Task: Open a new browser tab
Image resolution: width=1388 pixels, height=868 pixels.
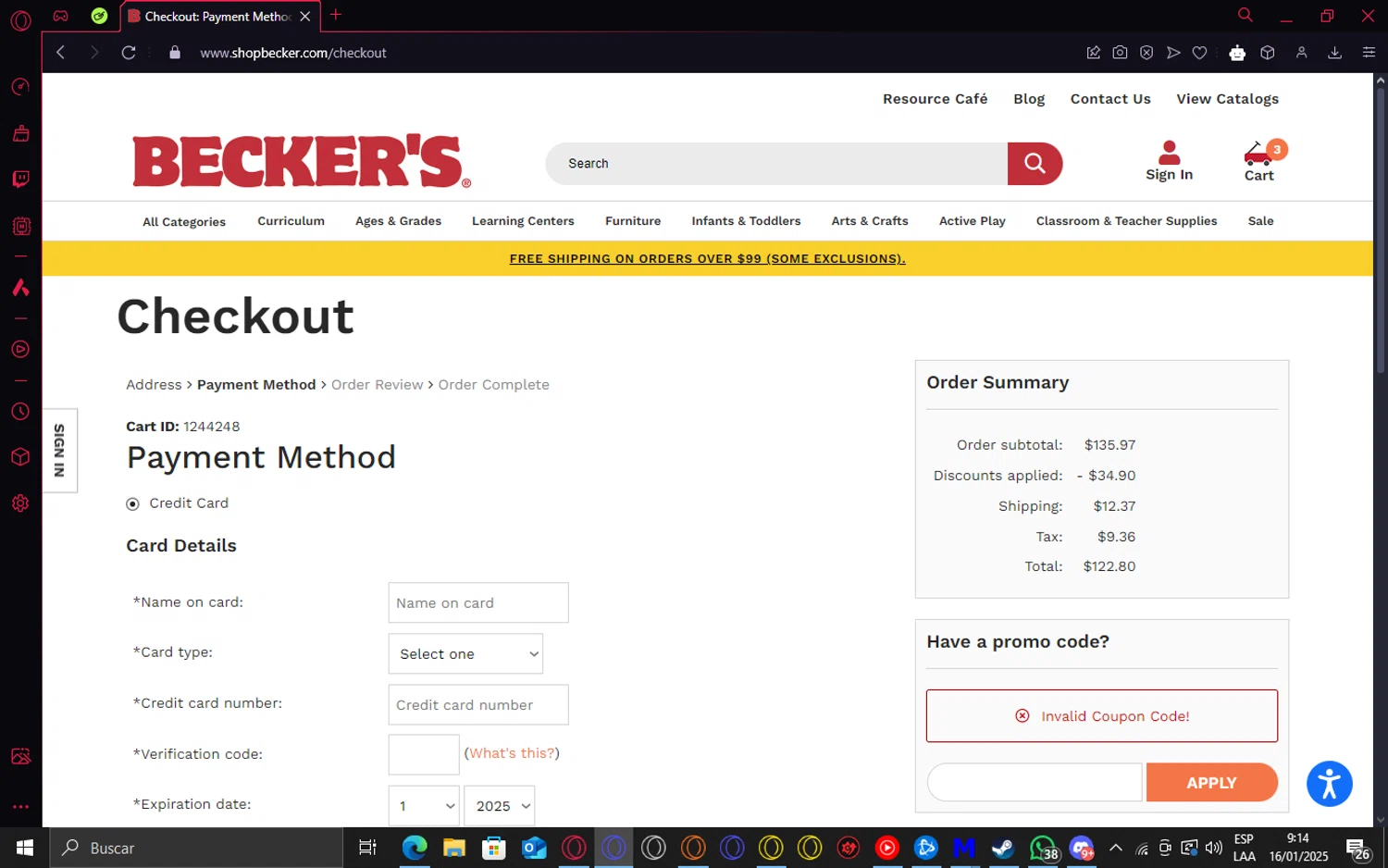Action: click(336, 15)
